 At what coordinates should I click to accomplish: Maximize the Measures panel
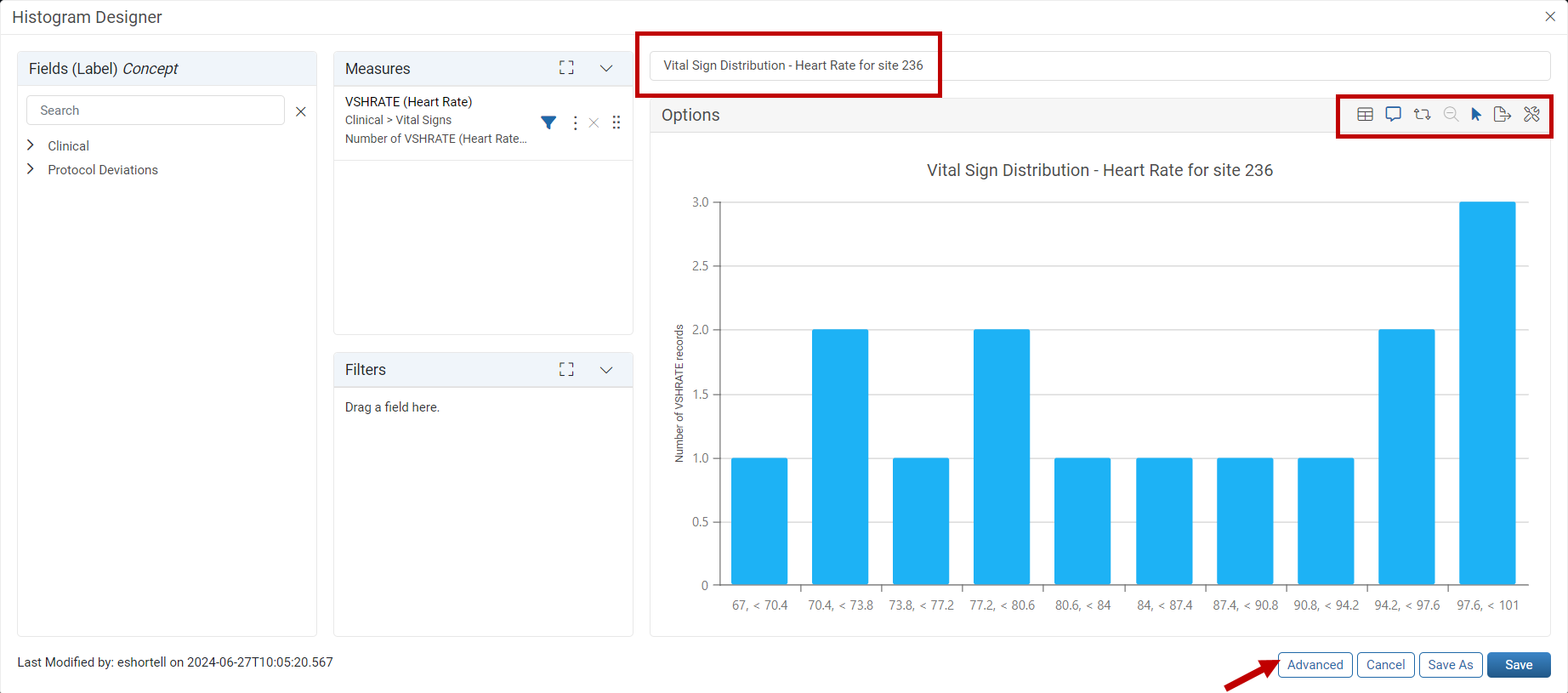pos(566,68)
